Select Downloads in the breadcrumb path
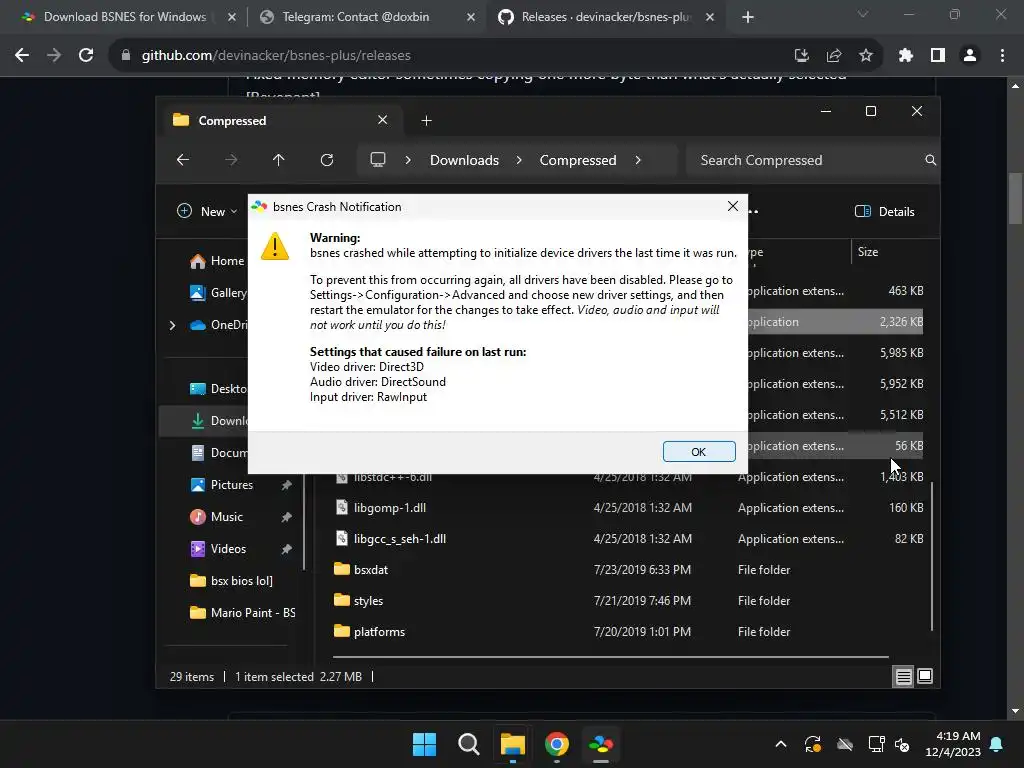The width and height of the screenshot is (1024, 768). (464, 161)
